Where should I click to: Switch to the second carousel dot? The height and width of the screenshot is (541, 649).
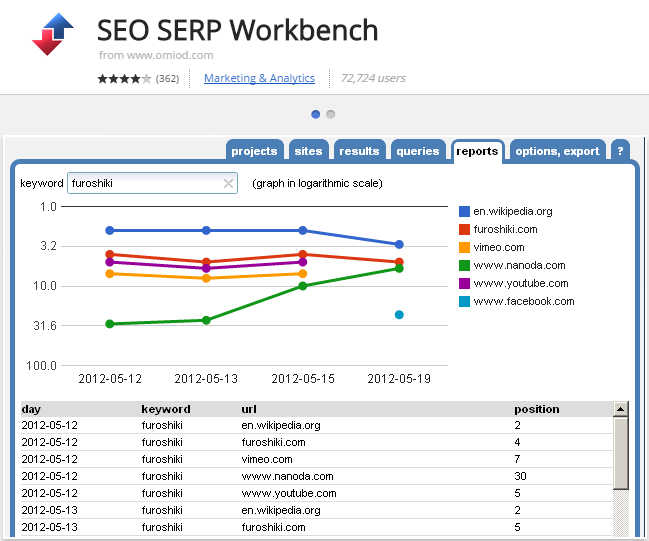point(330,114)
